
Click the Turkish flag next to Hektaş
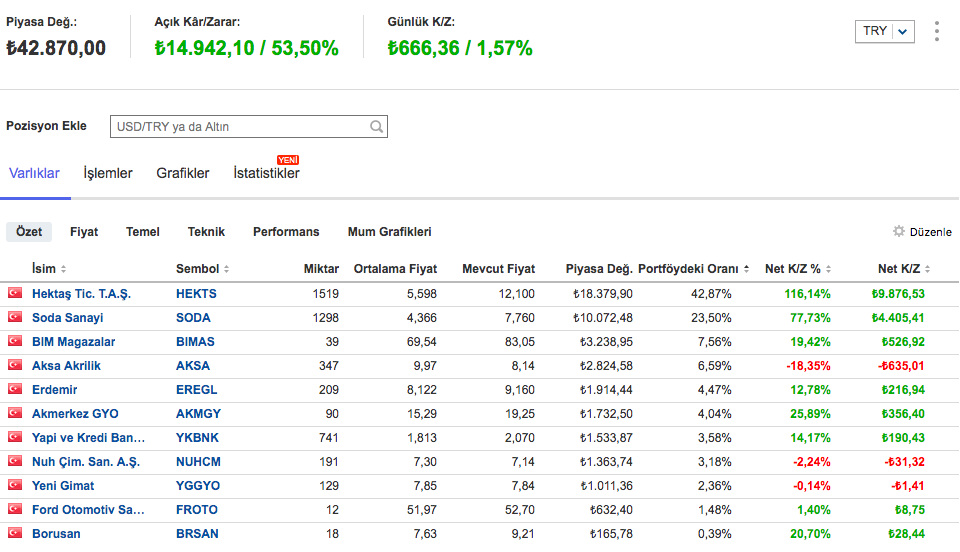click(15, 293)
